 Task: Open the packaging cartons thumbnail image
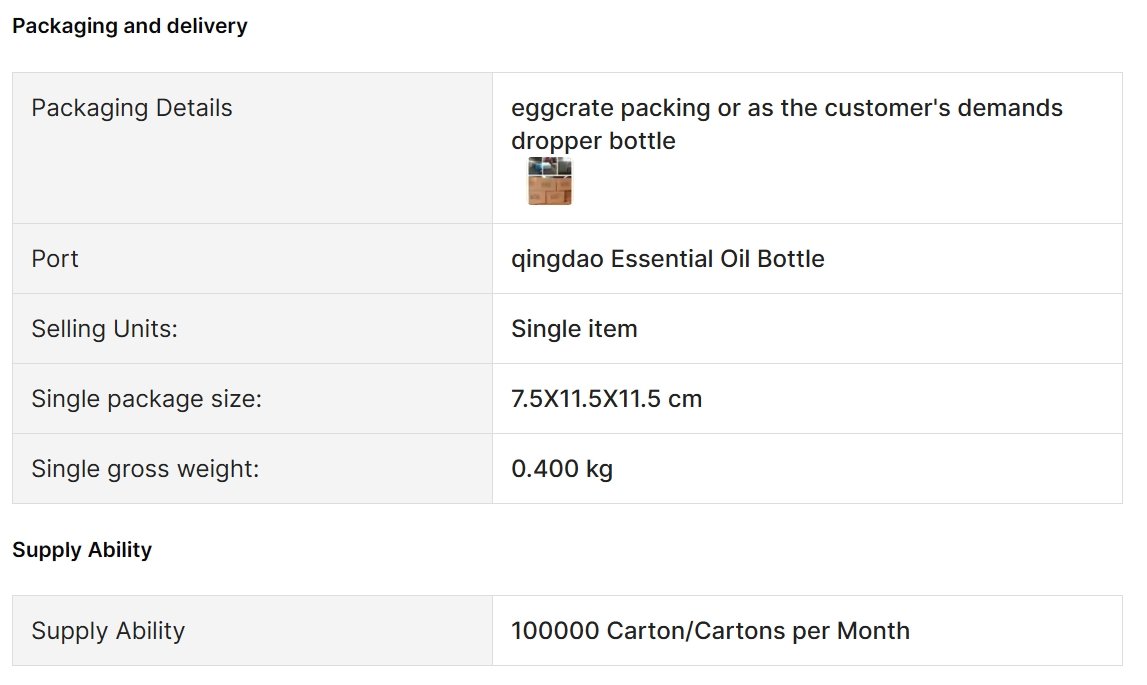(549, 181)
